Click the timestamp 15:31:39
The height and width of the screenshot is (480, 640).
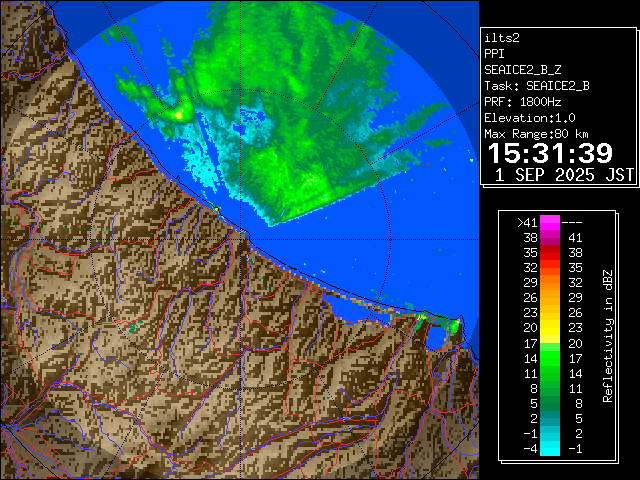click(550, 153)
